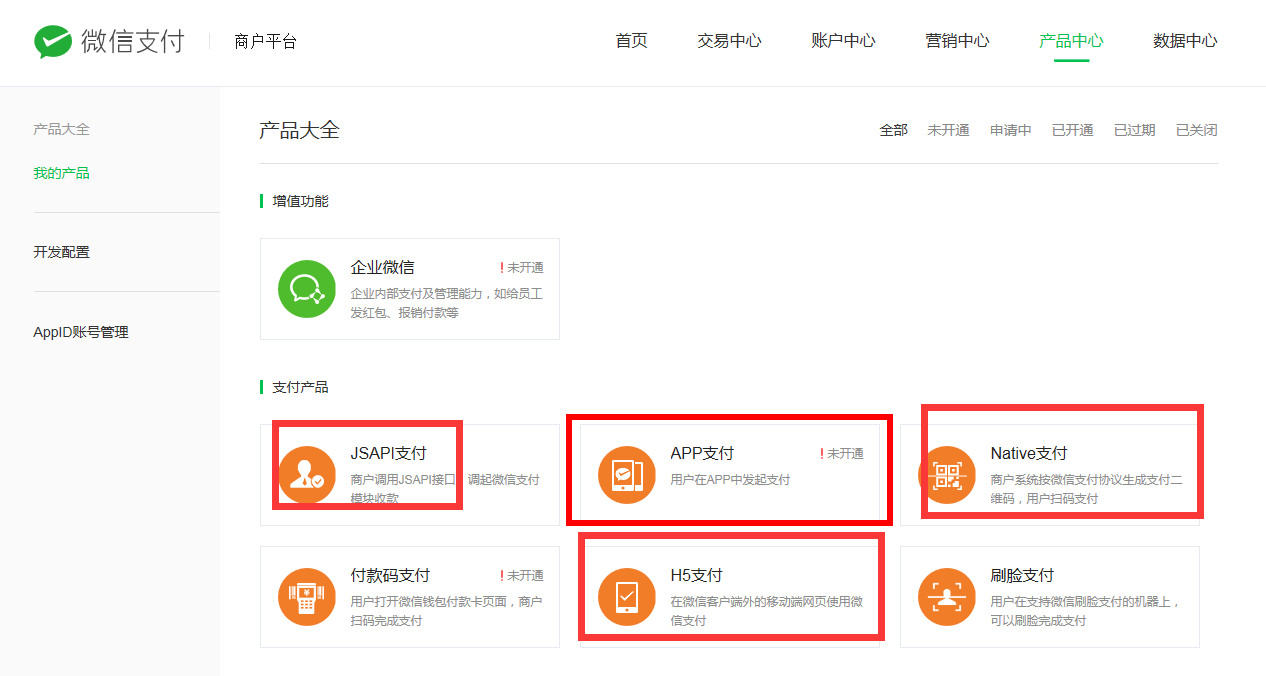Image resolution: width=1266 pixels, height=676 pixels.
Task: Click the 企业内部支付及管理能力 description text
Action: (x=446, y=303)
